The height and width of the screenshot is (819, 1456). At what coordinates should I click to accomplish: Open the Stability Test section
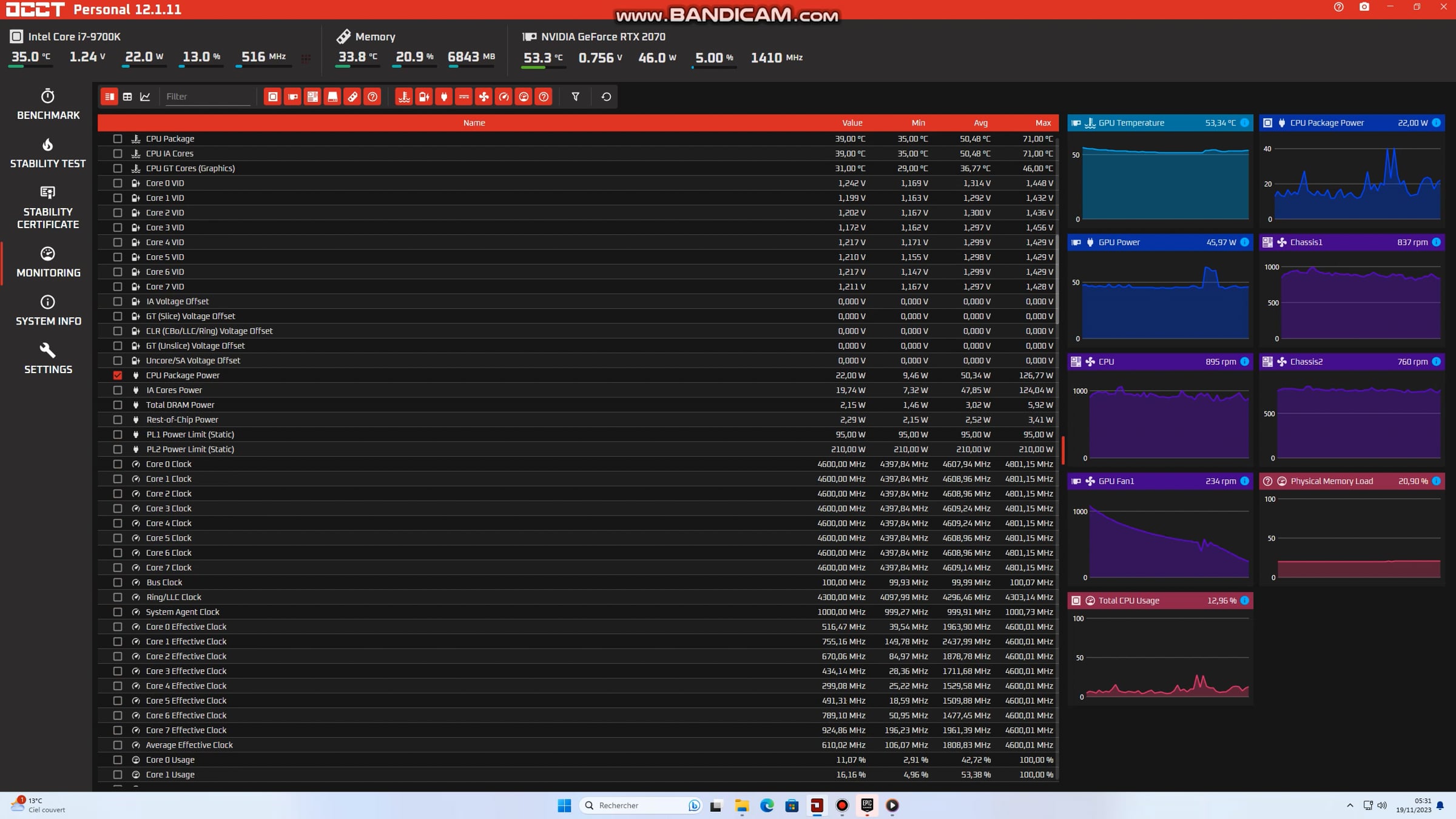click(48, 153)
